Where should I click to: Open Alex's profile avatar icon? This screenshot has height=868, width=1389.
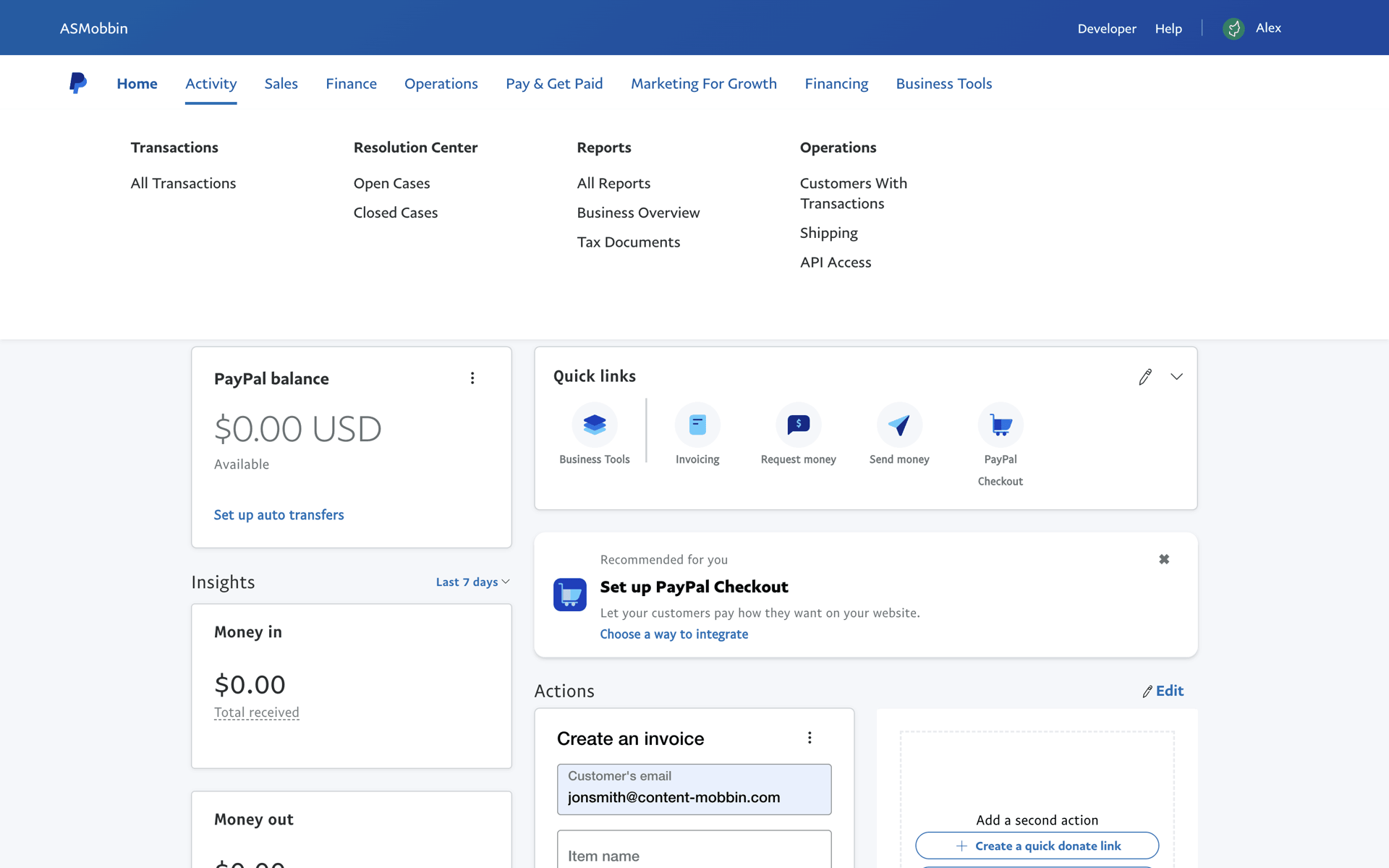[1233, 28]
